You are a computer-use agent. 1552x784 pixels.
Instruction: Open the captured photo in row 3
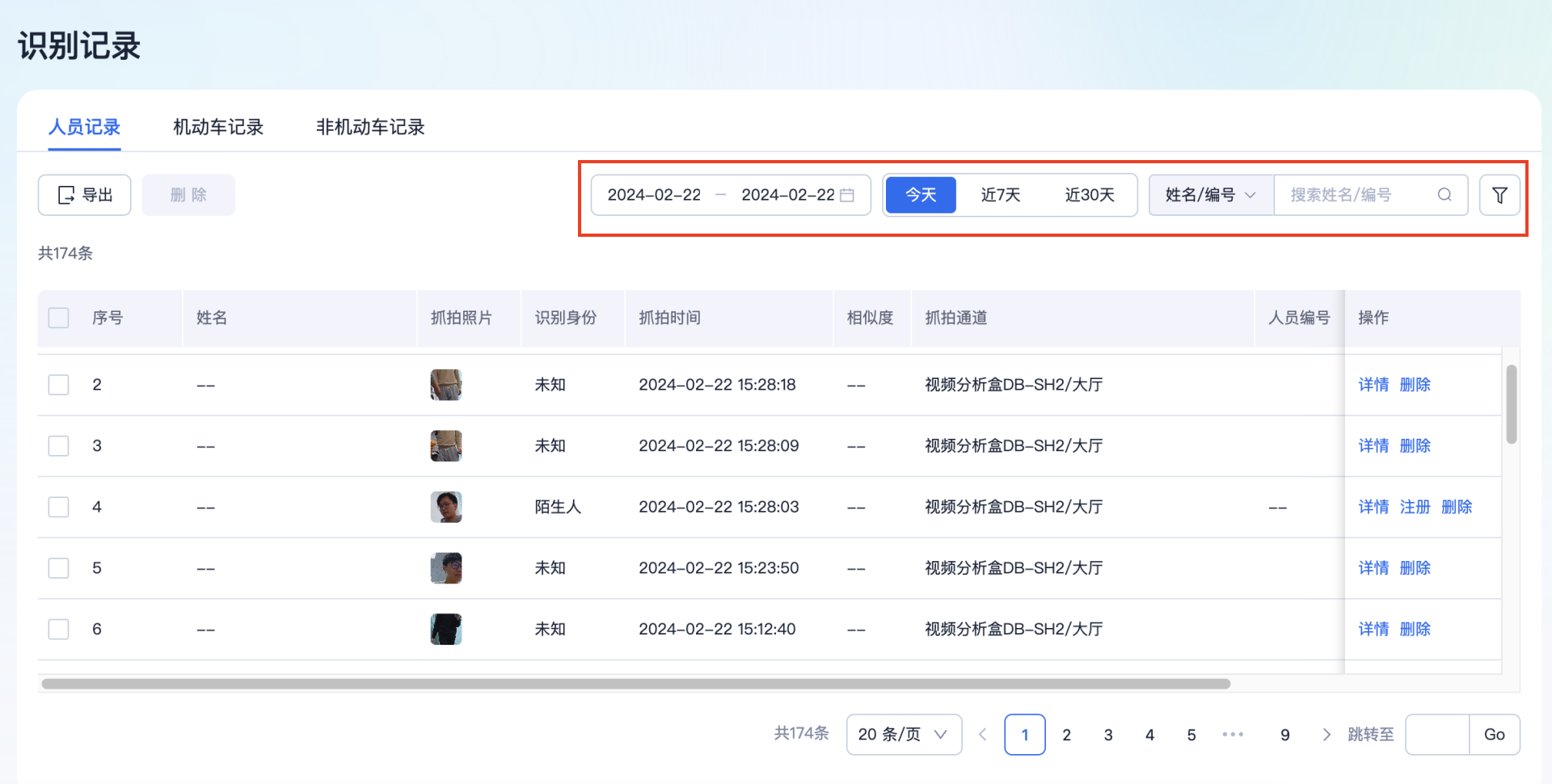point(446,446)
